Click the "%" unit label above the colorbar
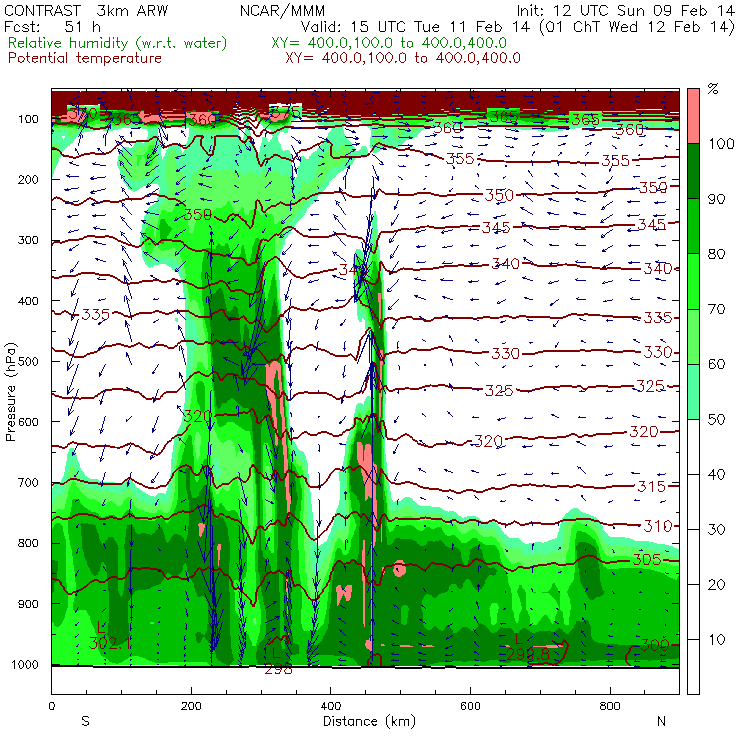 [x=713, y=89]
